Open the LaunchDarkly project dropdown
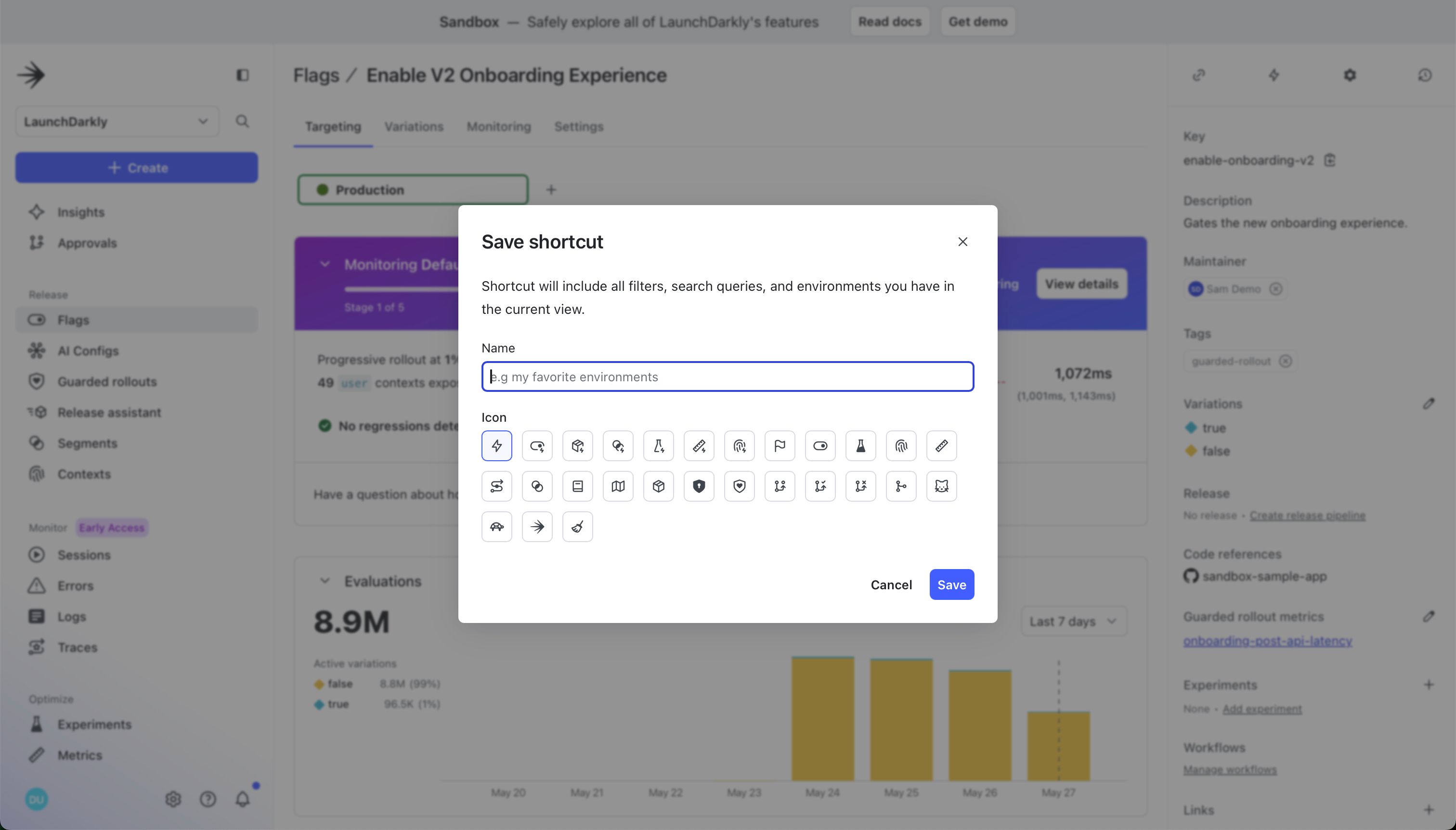Screen dimensions: 1456x830 pyautogui.click(x=117, y=121)
